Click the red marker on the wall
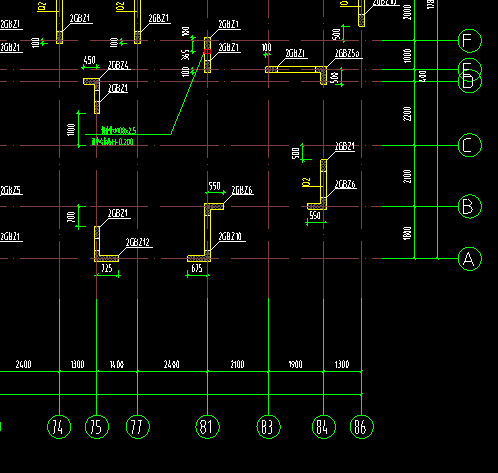The height and width of the screenshot is (473, 498). pyautogui.click(x=207, y=51)
